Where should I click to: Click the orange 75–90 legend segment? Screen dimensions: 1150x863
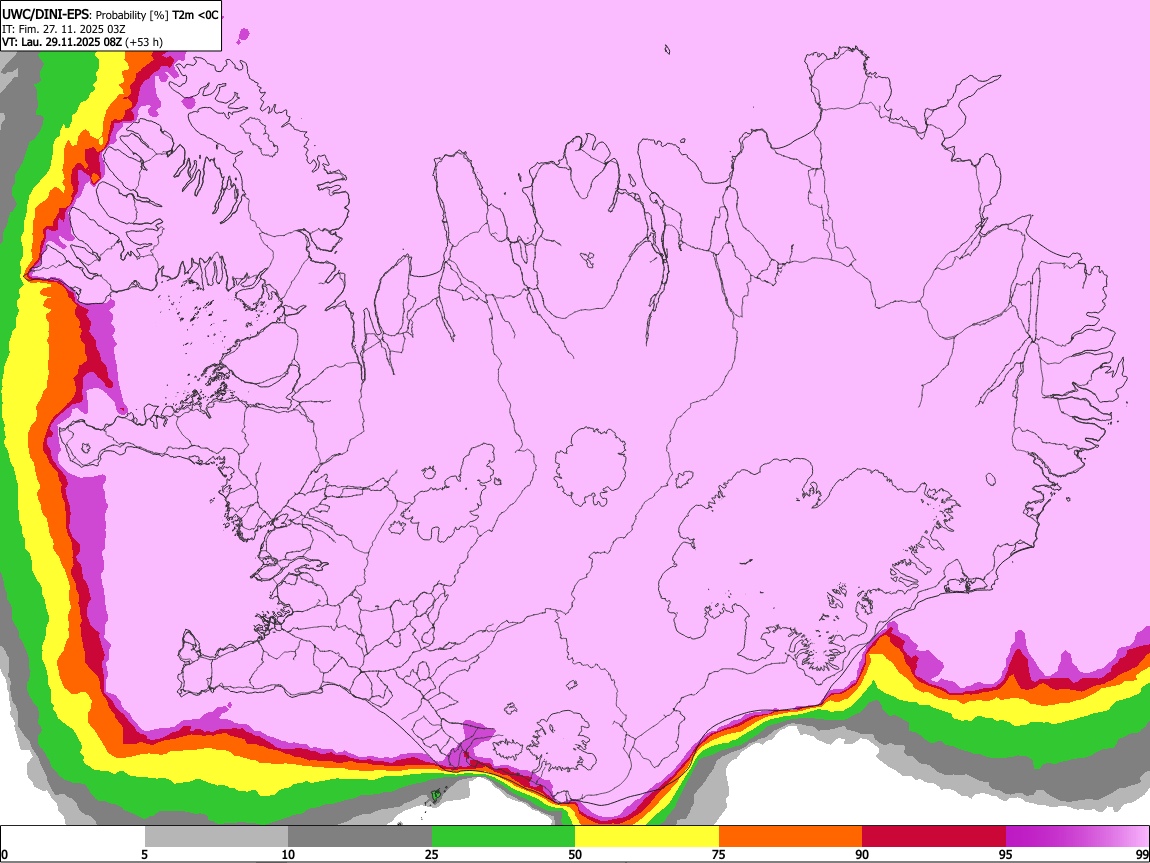(x=791, y=837)
